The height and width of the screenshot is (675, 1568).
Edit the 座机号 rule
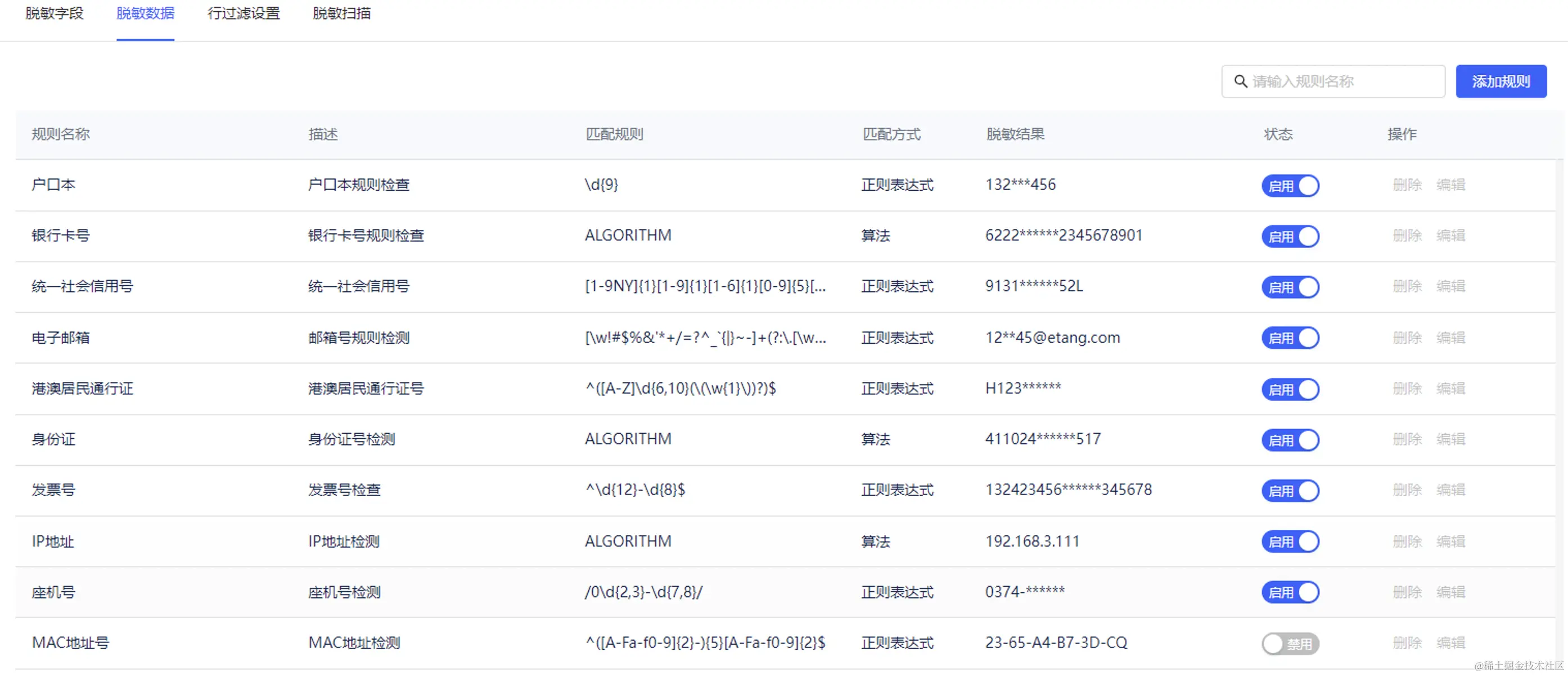(1450, 592)
